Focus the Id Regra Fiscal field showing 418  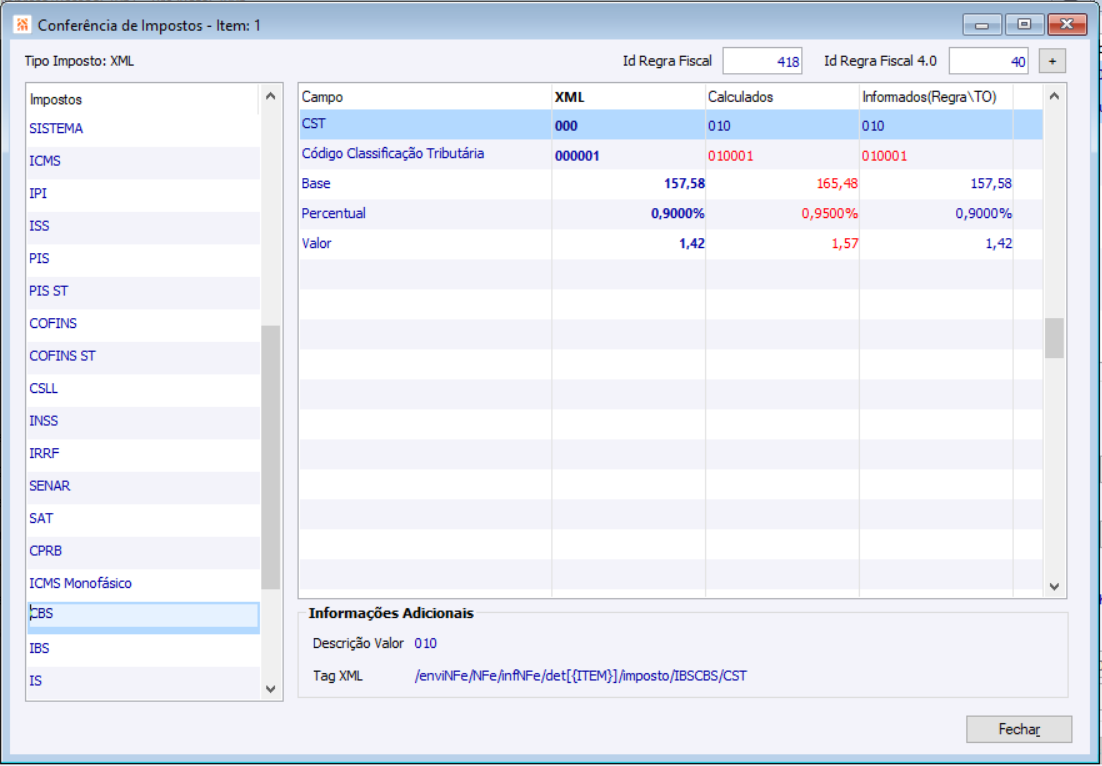763,61
